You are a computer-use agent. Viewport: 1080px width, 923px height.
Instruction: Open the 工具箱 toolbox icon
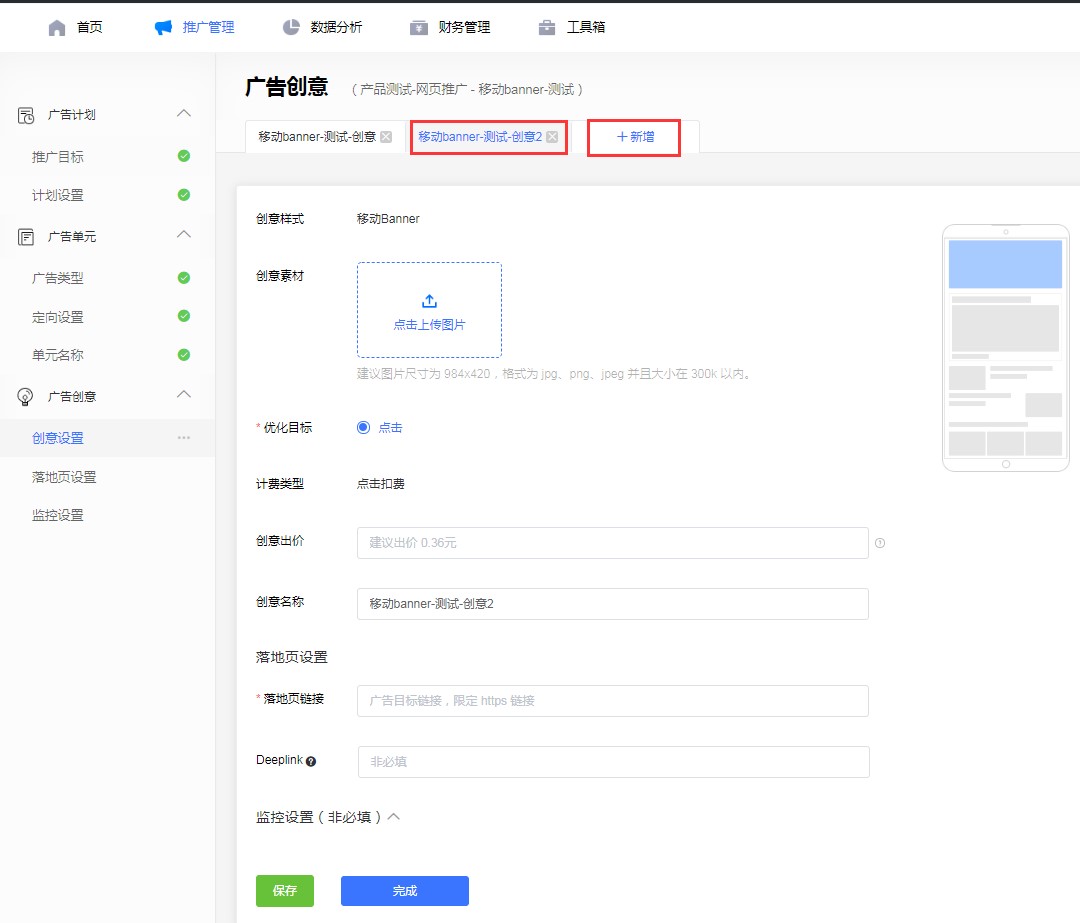click(x=546, y=27)
